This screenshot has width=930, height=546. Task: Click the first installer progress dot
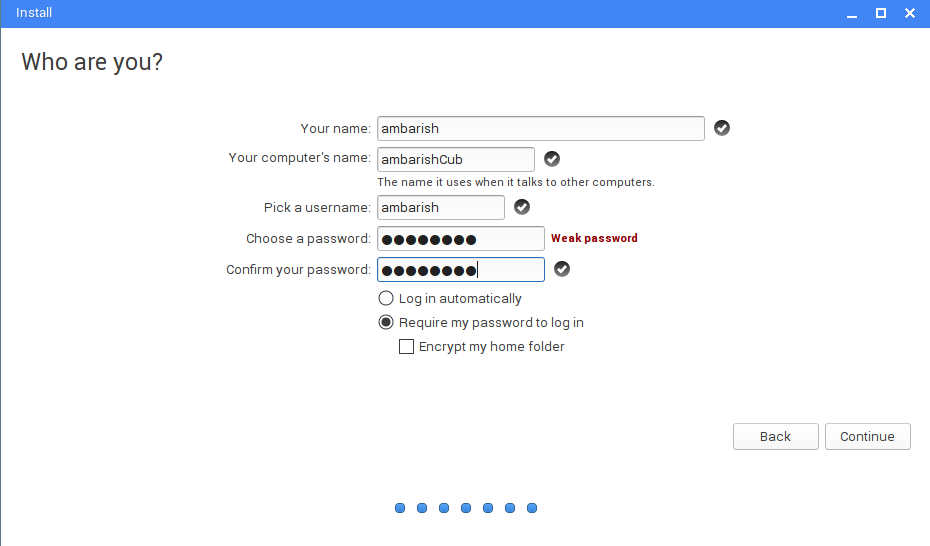coord(400,508)
